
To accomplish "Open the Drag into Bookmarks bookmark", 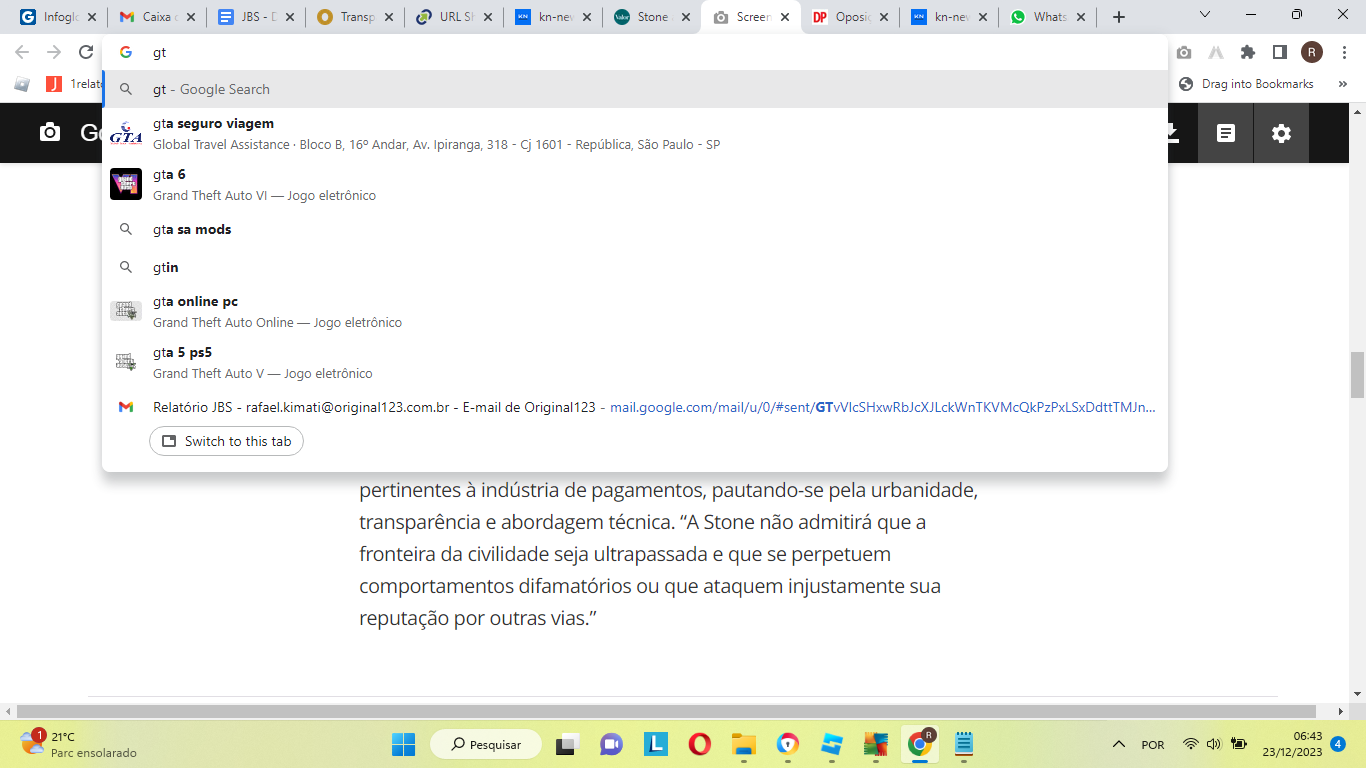I will point(1246,84).
